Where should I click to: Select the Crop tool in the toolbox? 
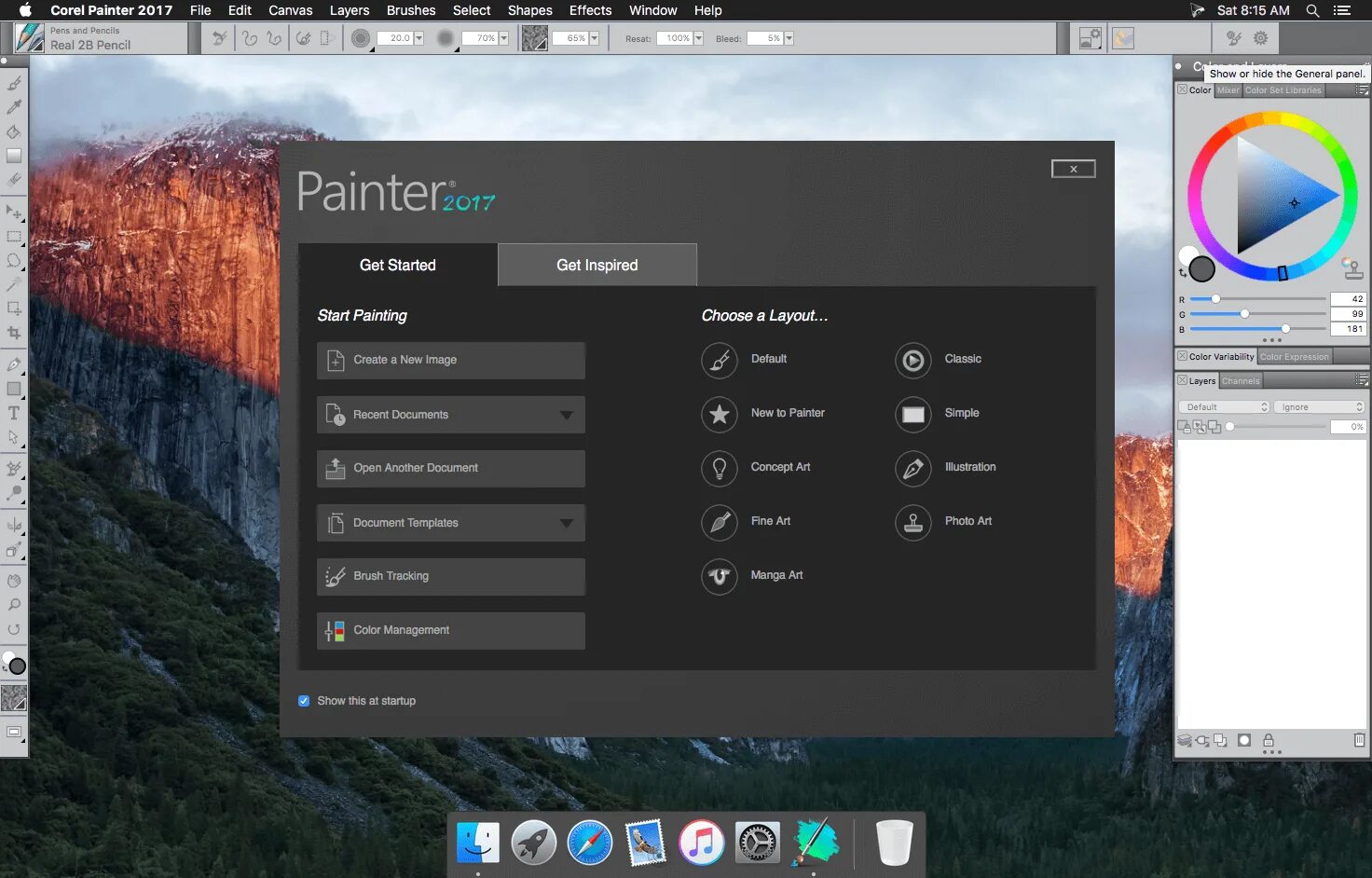click(14, 333)
